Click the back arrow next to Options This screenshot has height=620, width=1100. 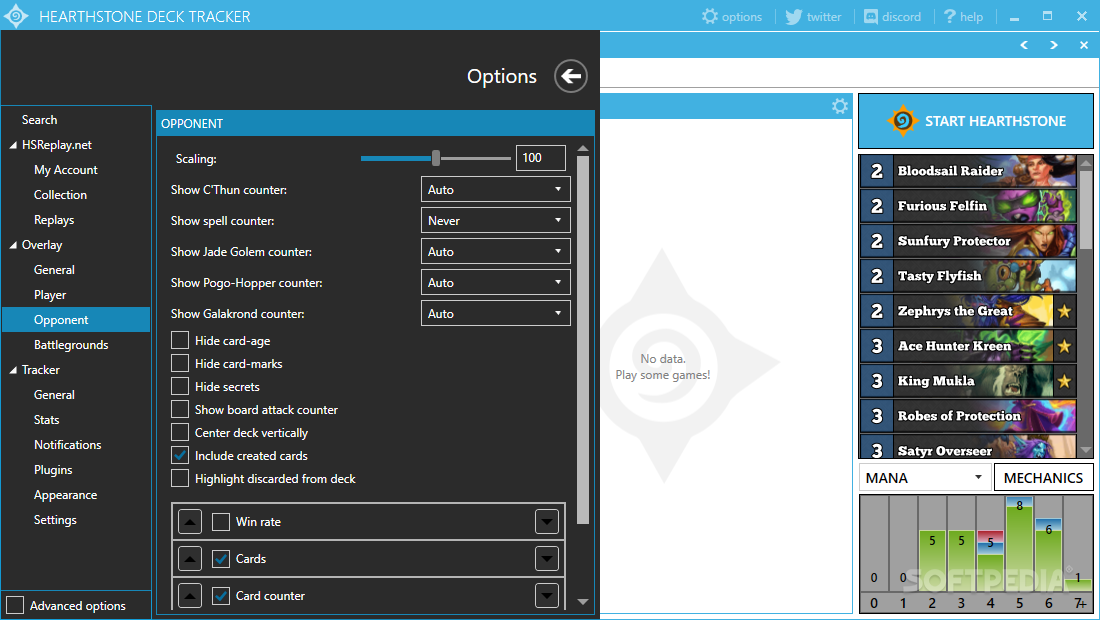click(571, 76)
